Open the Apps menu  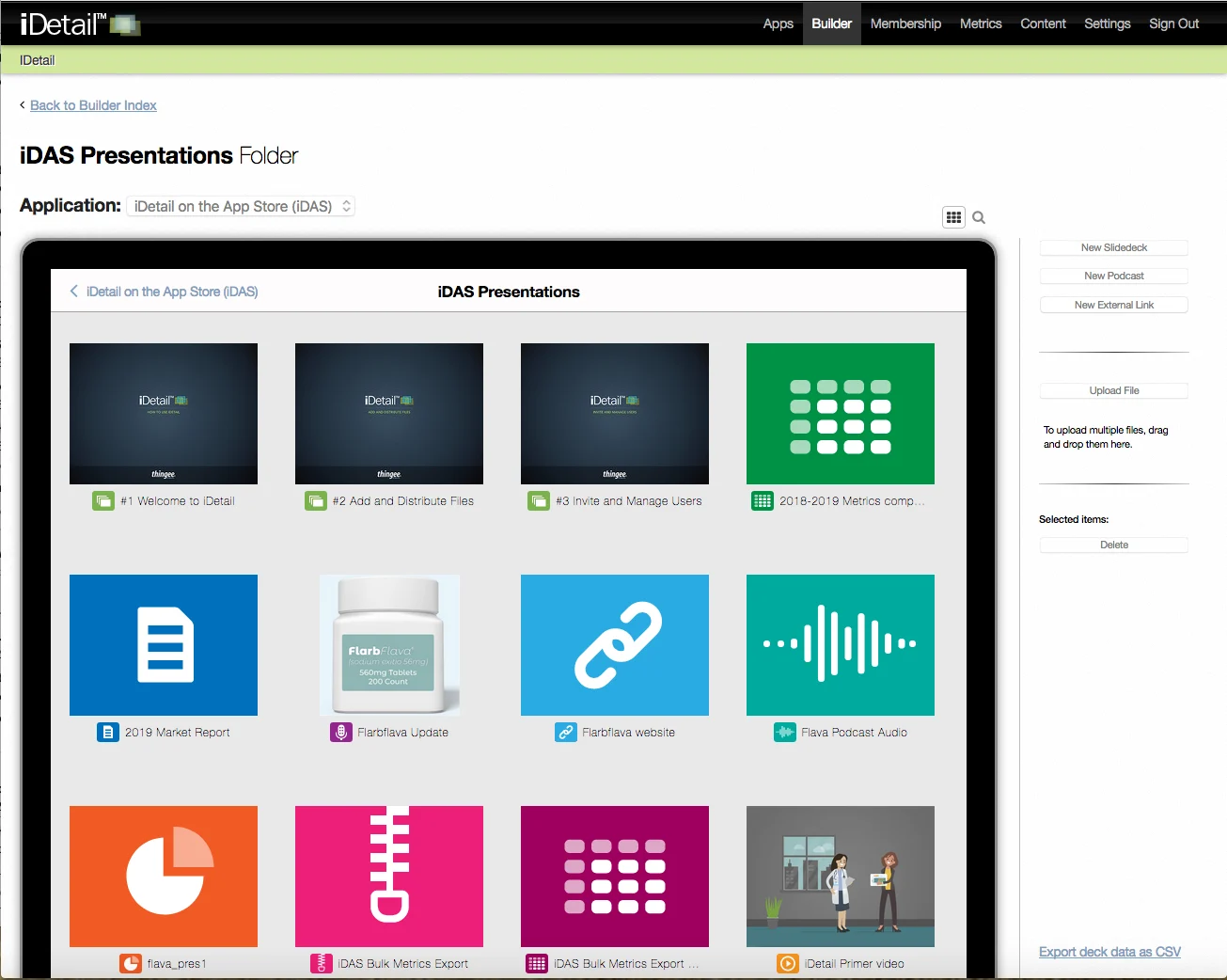tap(779, 24)
